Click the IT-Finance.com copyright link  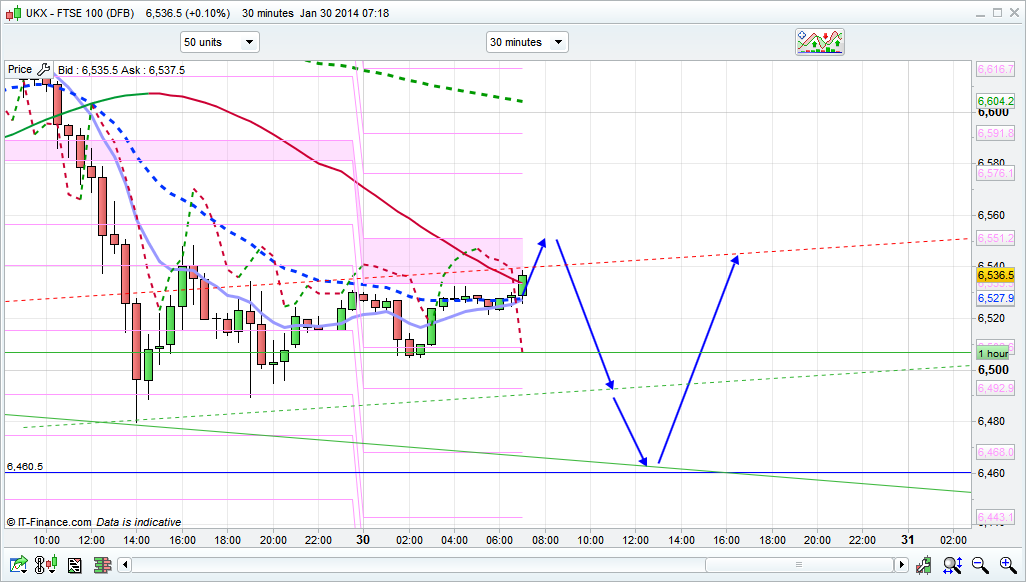click(49, 522)
